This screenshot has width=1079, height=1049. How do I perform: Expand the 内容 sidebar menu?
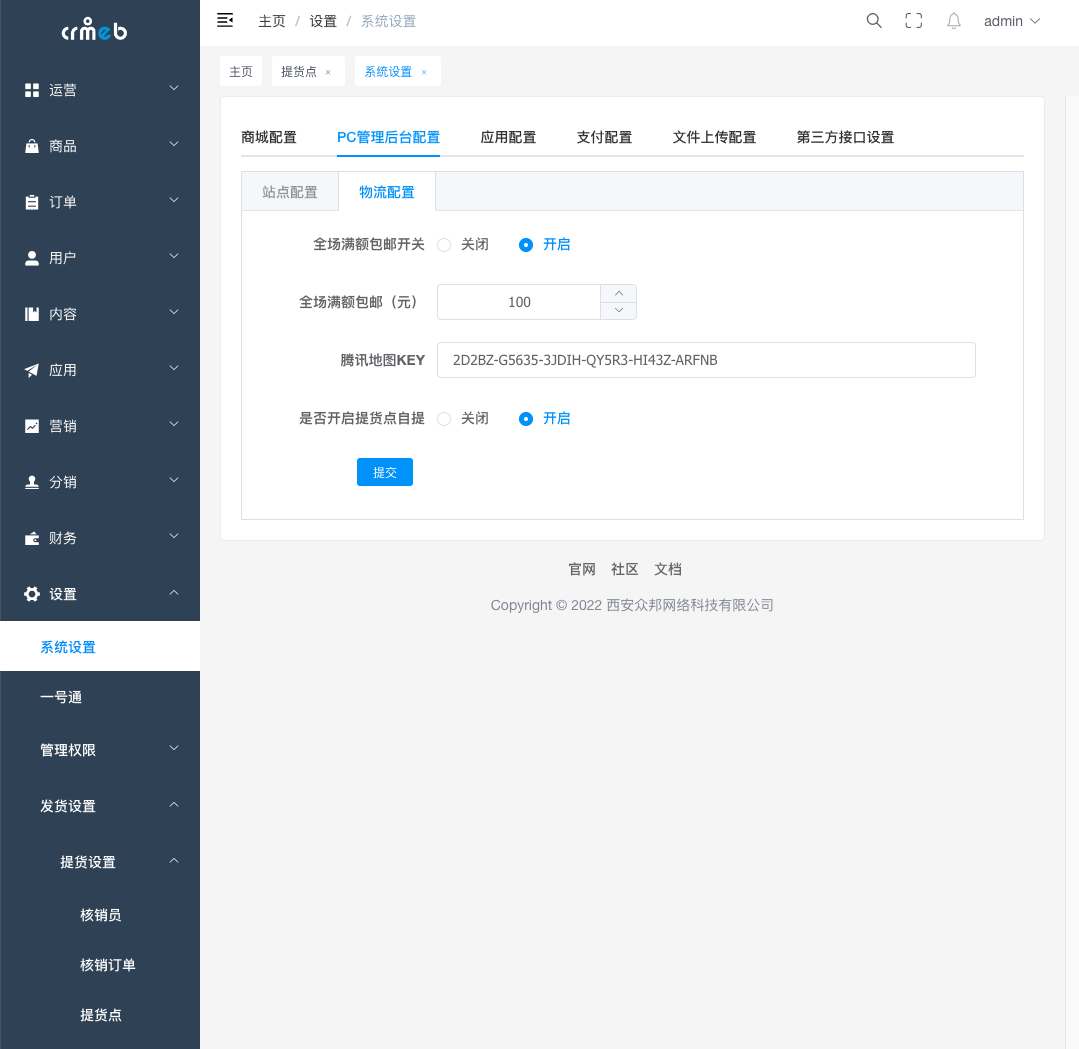tap(174, 312)
